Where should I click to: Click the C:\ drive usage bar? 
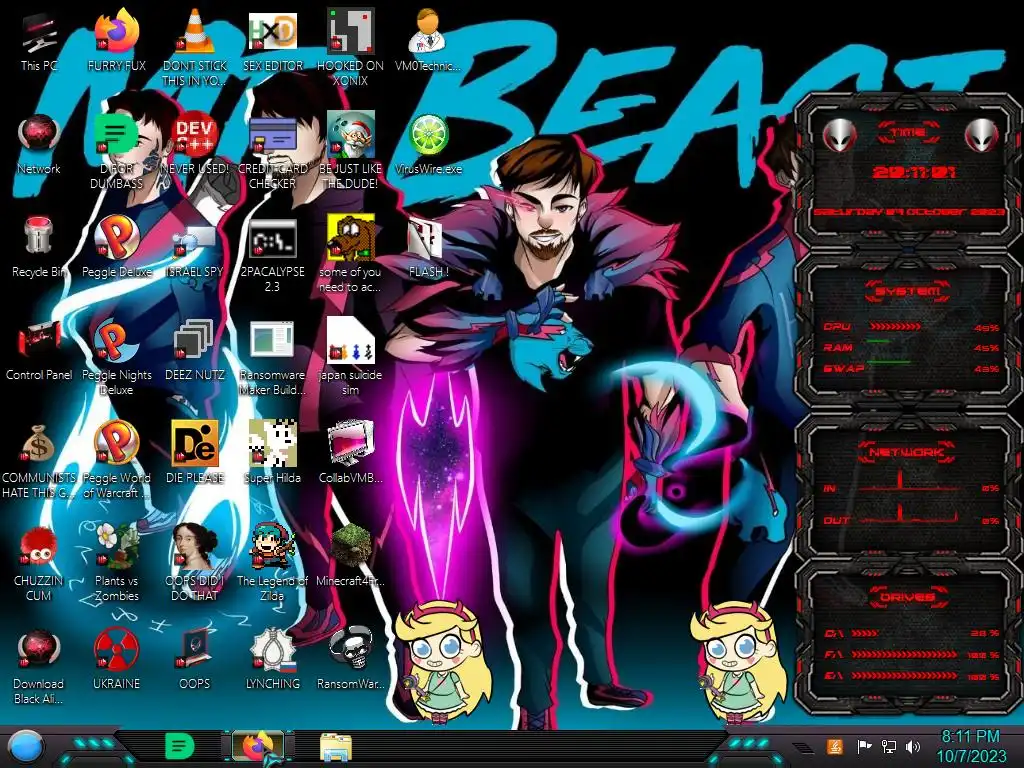(x=865, y=633)
